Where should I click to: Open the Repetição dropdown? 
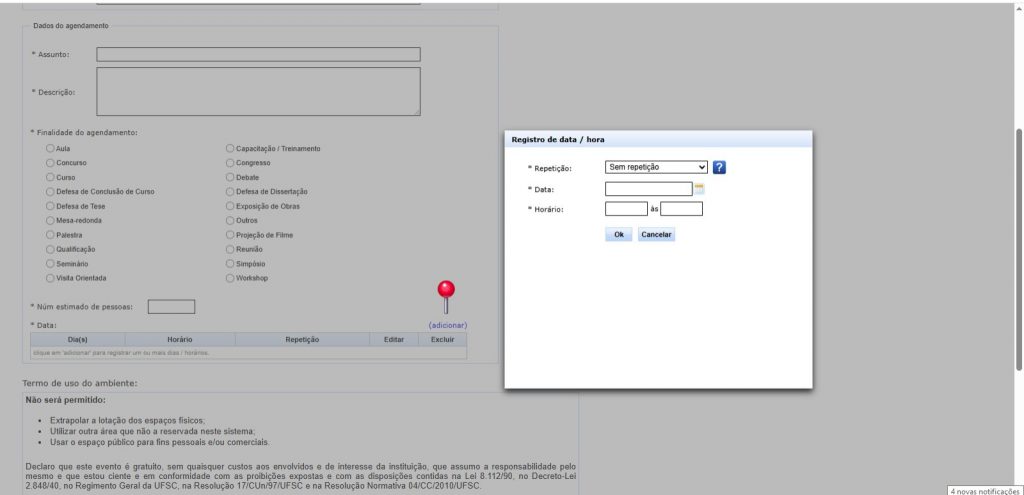click(x=656, y=168)
